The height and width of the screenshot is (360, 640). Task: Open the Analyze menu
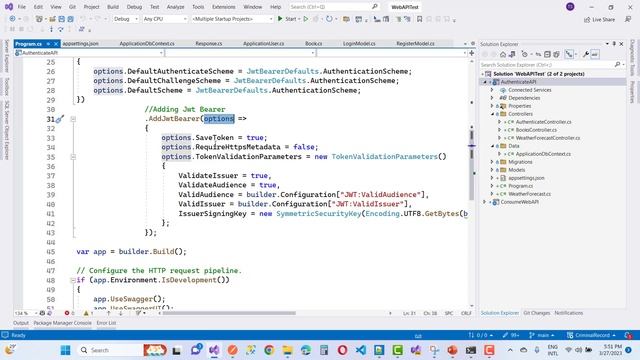point(176,7)
